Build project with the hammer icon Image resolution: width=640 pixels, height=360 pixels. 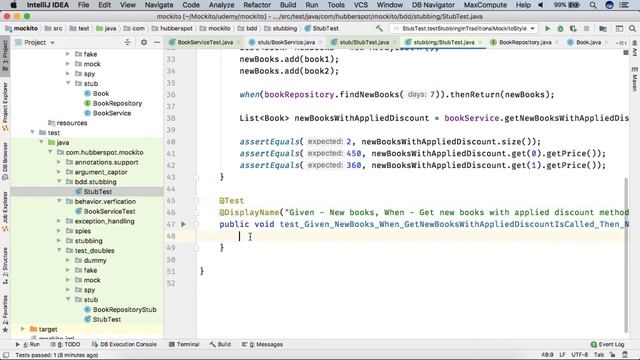379,29
